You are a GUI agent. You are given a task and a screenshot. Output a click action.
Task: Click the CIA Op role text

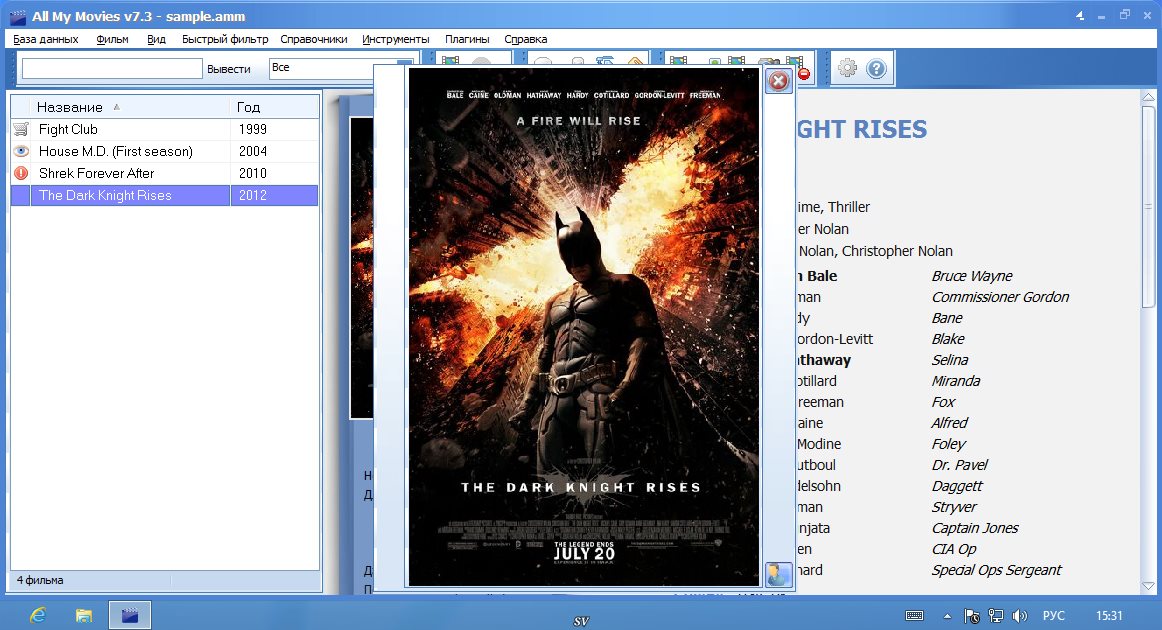pyautogui.click(x=954, y=549)
